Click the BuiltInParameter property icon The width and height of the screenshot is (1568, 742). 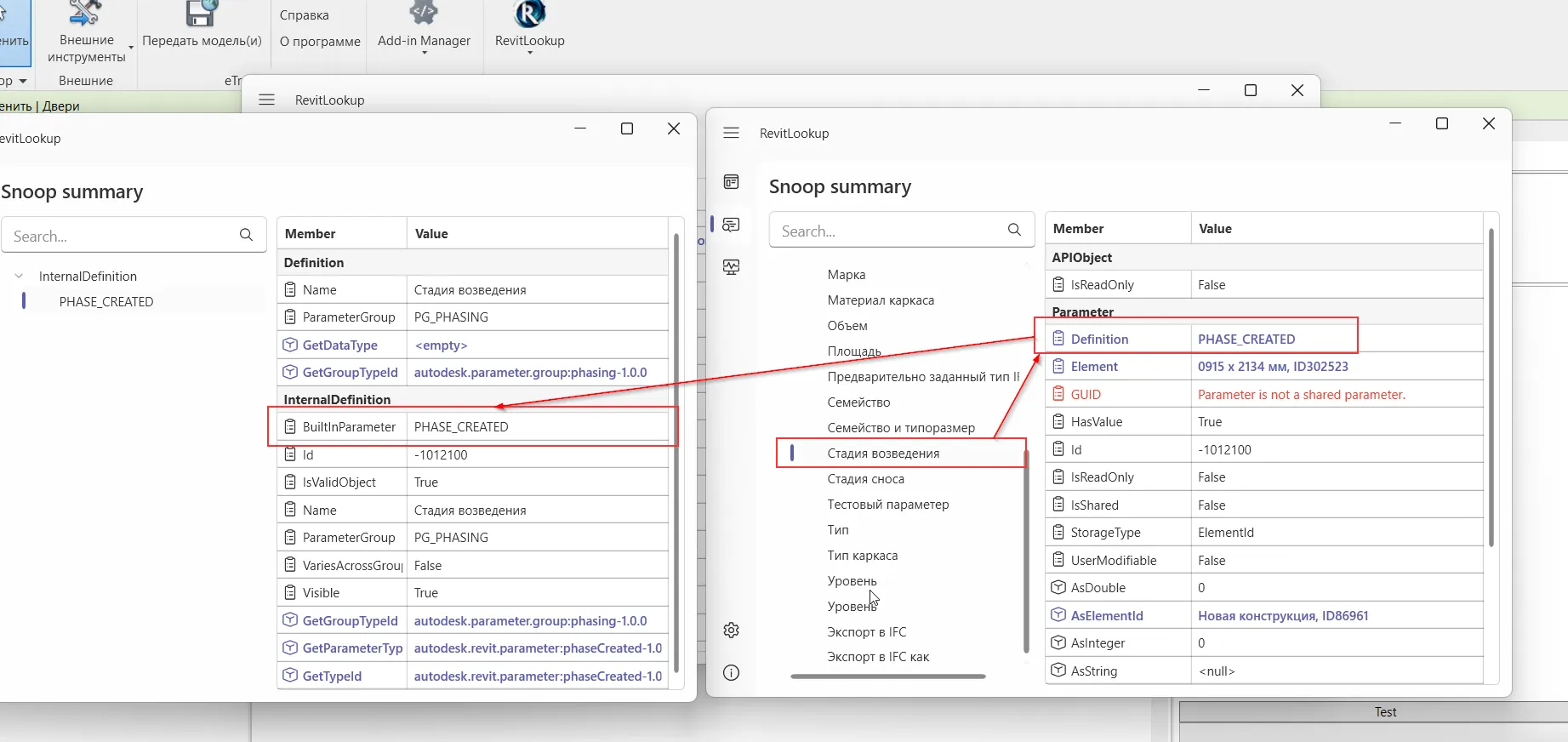click(x=290, y=426)
